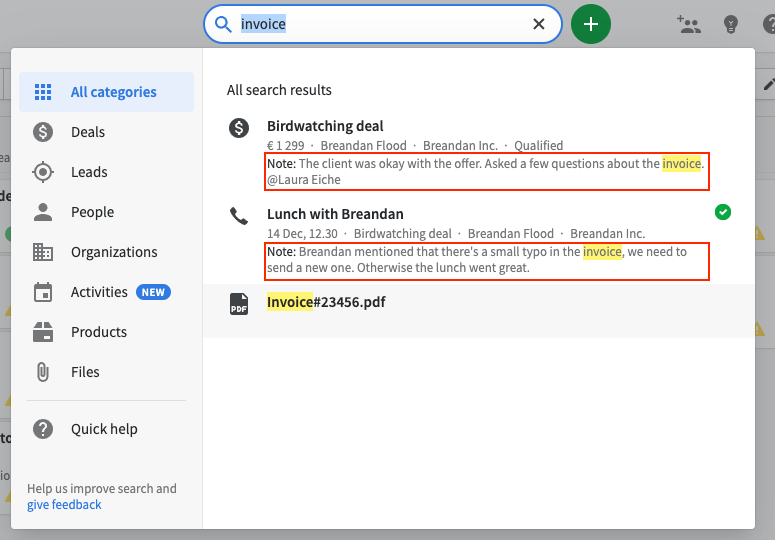The height and width of the screenshot is (540, 775).
Task: Open the lightbulb sales assistant icon
Action: (x=731, y=24)
